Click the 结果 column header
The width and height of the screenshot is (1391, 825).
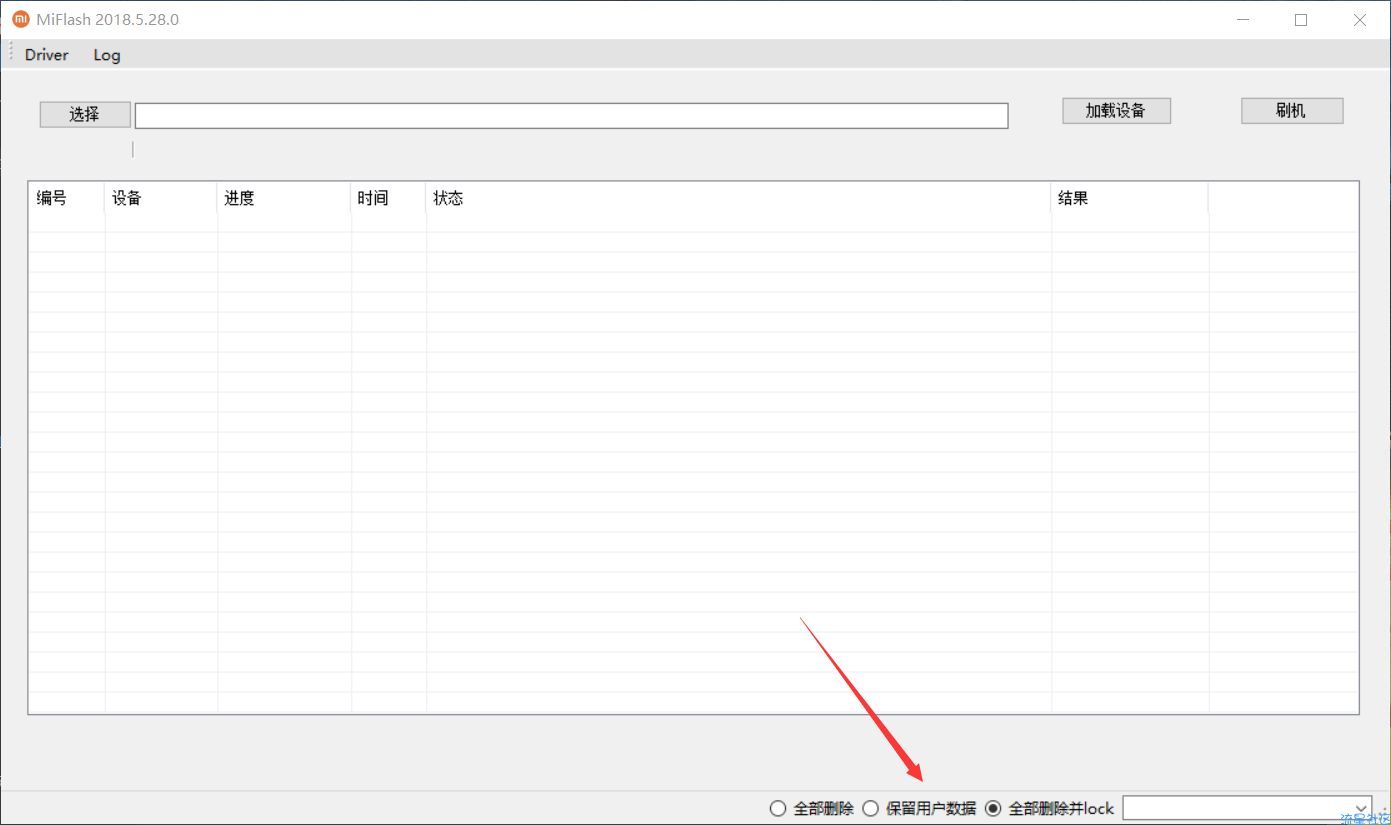point(1130,198)
